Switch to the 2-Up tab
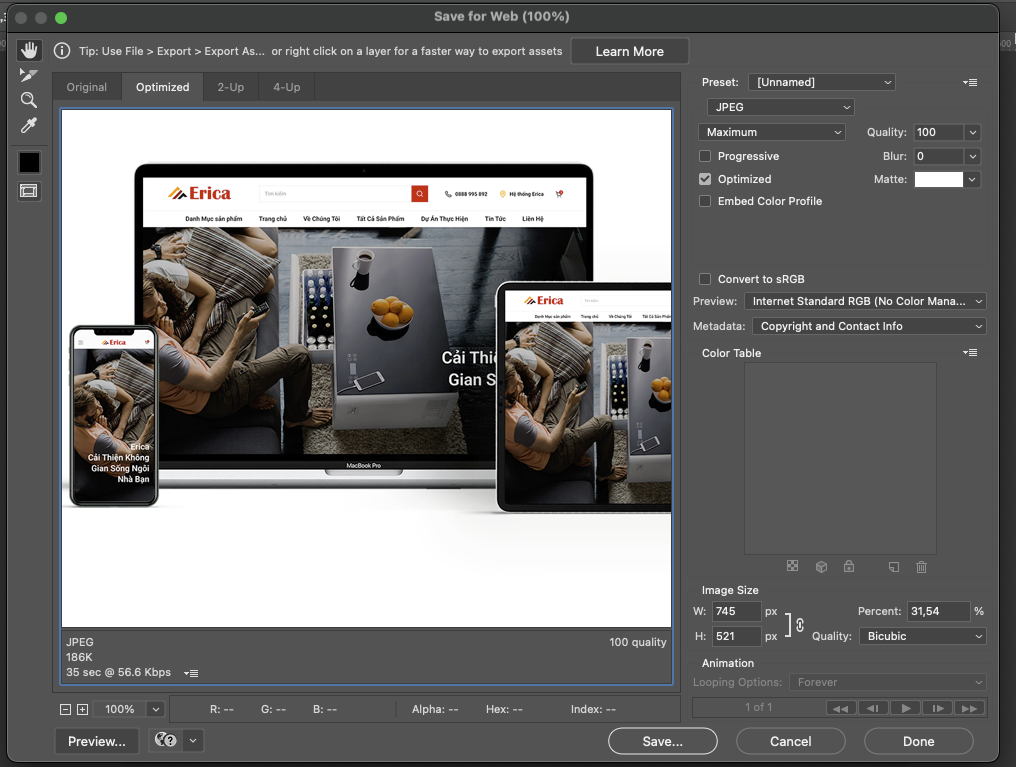Image resolution: width=1016 pixels, height=767 pixels. [230, 87]
